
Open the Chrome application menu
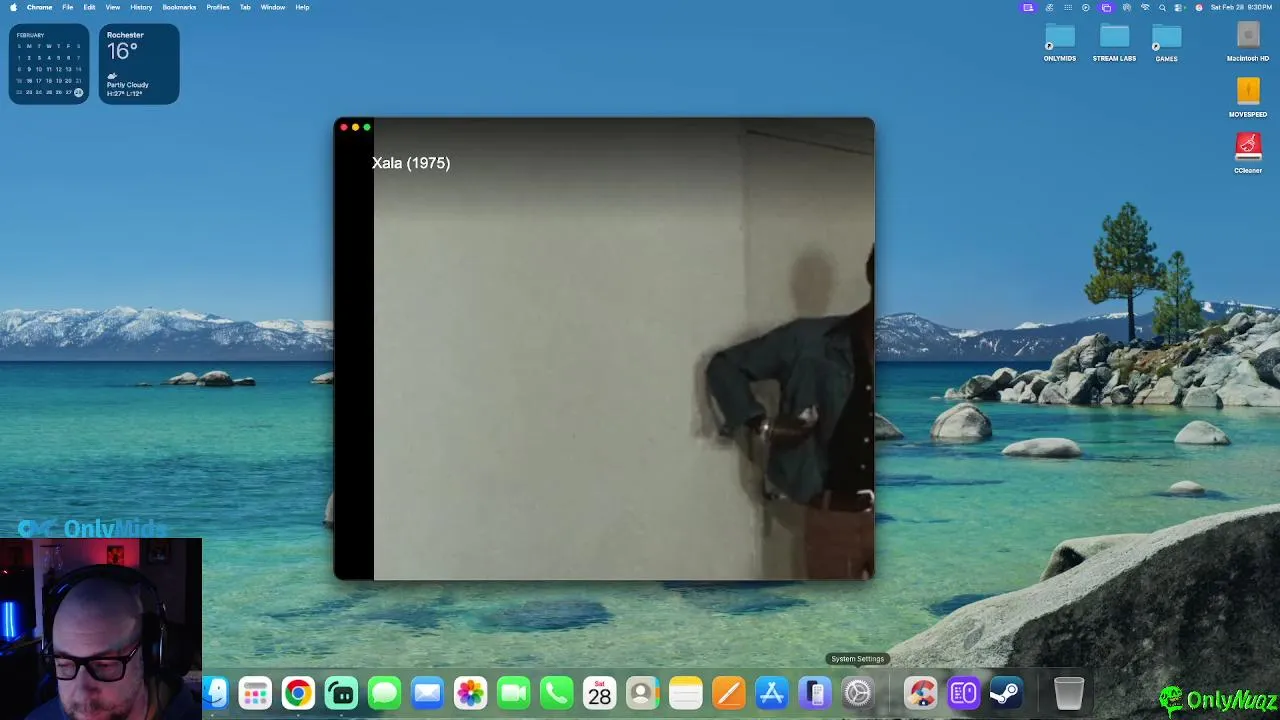click(x=39, y=7)
